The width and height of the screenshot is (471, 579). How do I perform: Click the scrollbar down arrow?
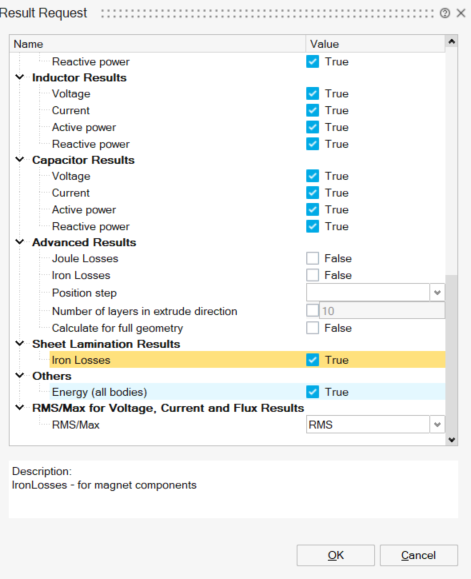coord(451,439)
